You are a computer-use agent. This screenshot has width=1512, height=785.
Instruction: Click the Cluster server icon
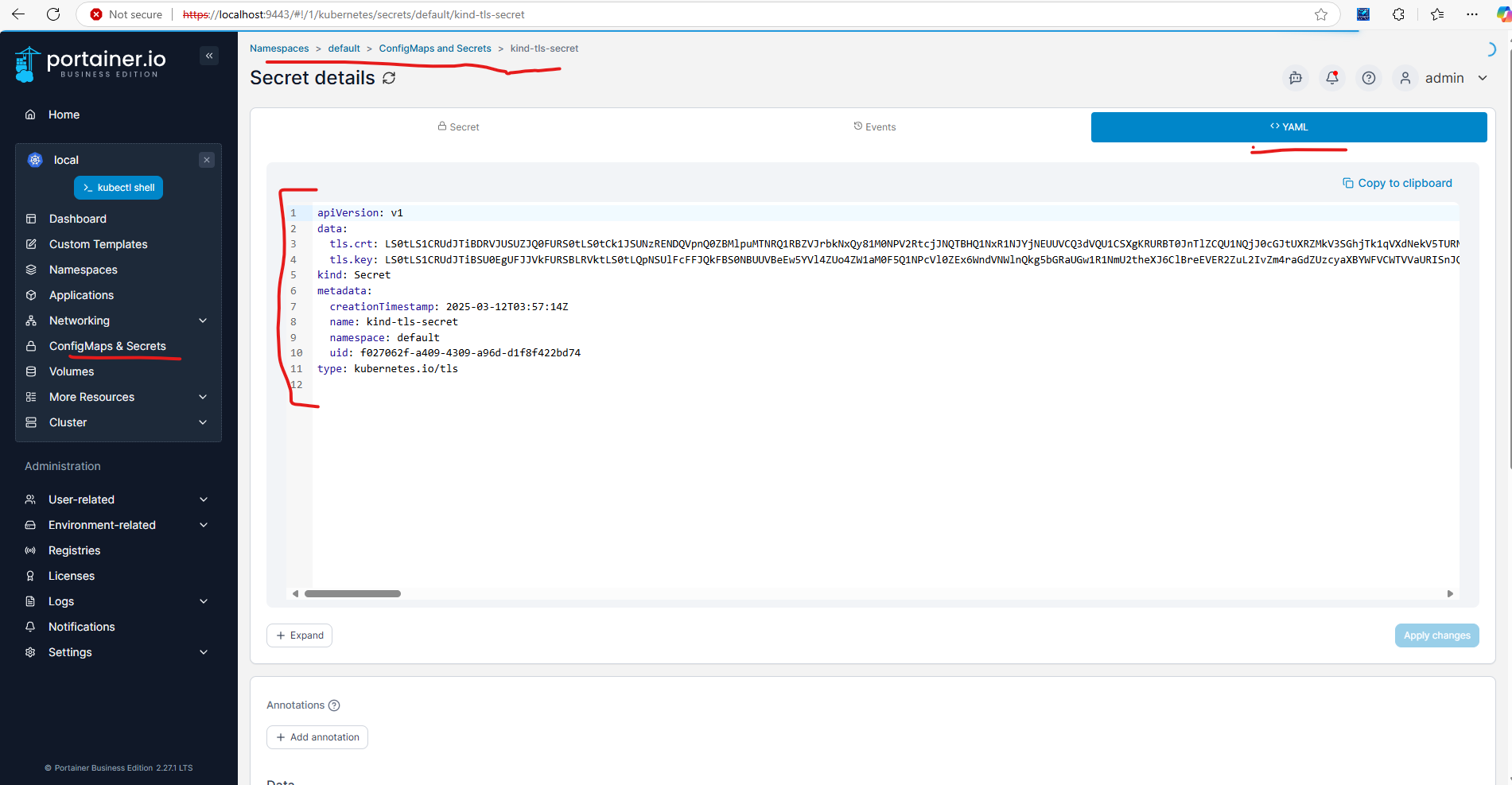[x=31, y=422]
